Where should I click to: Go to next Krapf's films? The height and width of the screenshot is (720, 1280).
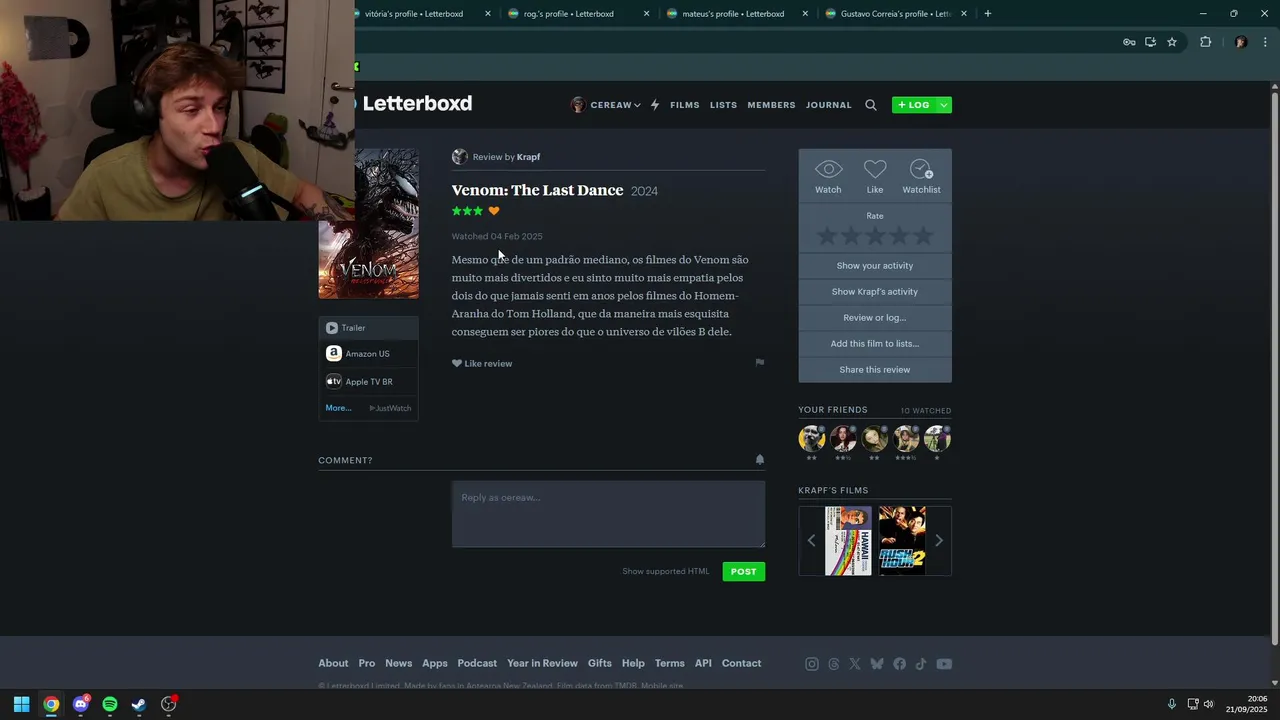[x=938, y=540]
